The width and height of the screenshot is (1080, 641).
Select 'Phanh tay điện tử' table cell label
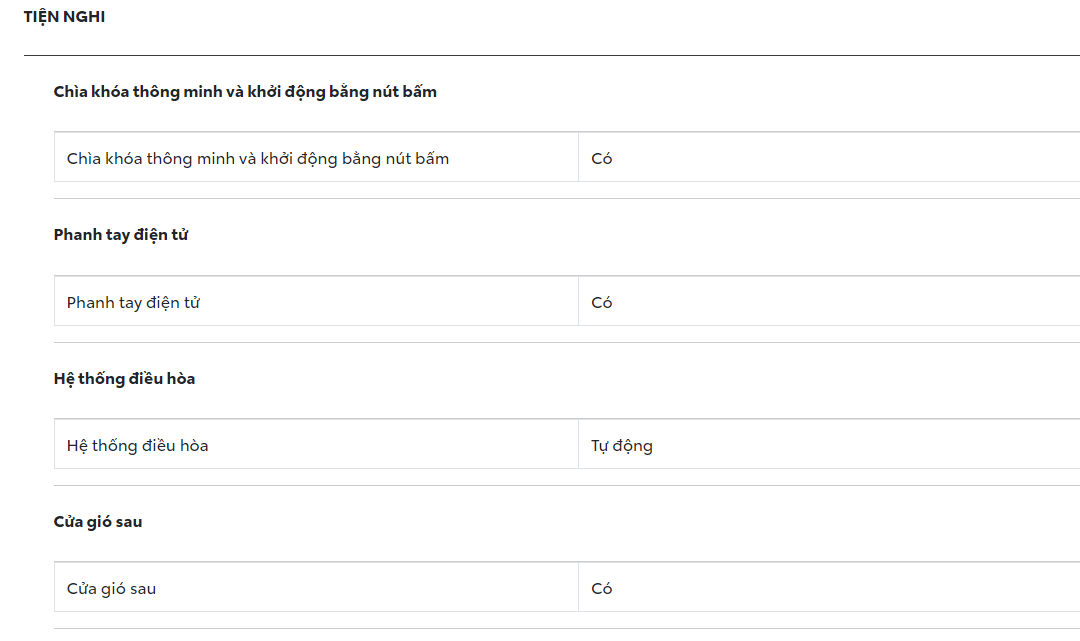[x=133, y=303]
